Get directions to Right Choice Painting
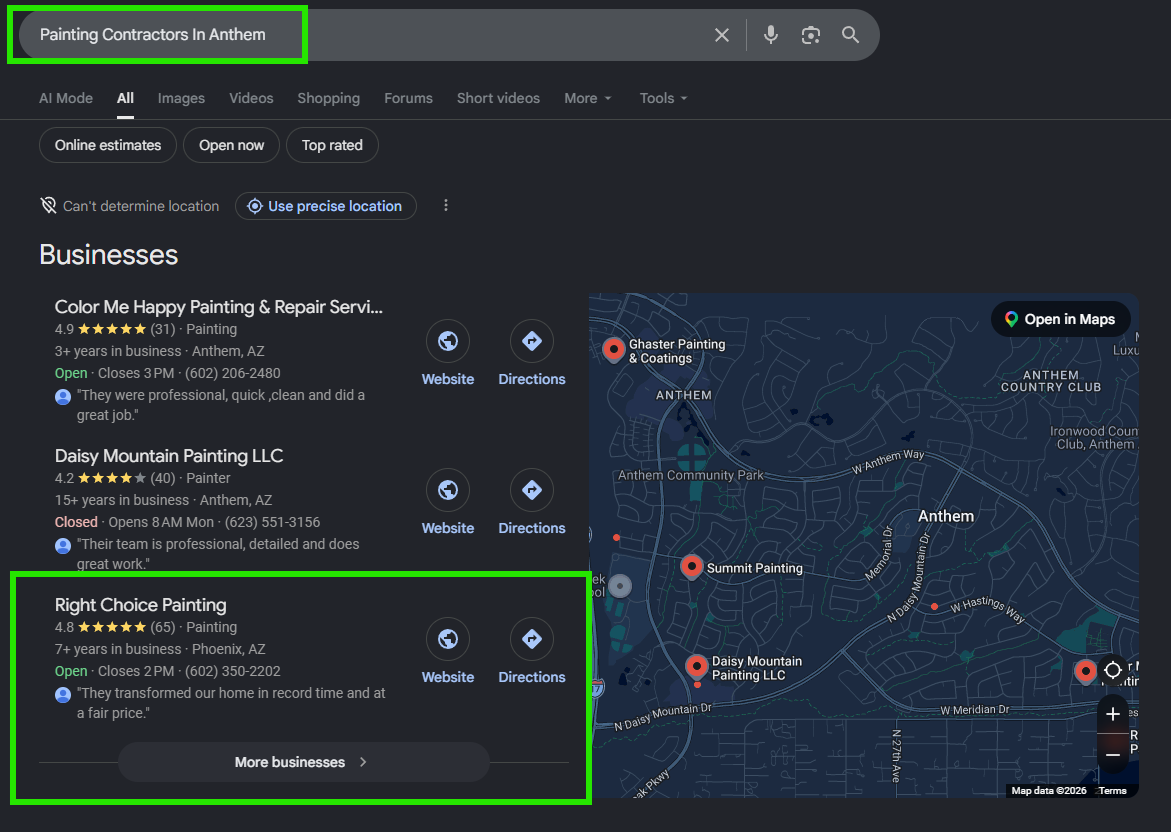This screenshot has width=1171, height=832. pos(532,639)
